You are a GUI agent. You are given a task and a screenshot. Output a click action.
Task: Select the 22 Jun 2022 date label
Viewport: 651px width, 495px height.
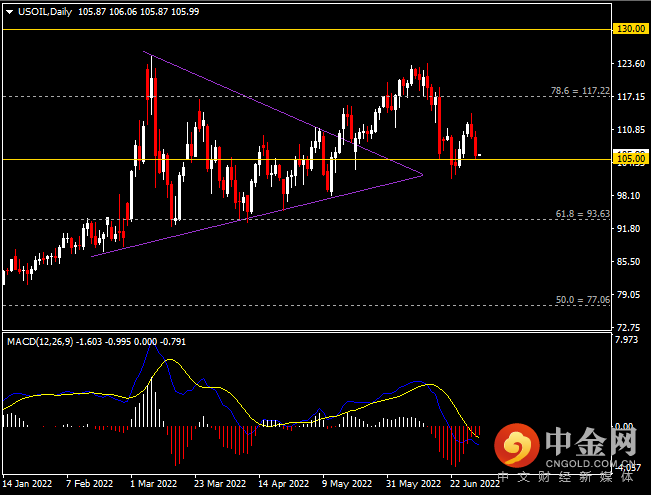point(475,484)
